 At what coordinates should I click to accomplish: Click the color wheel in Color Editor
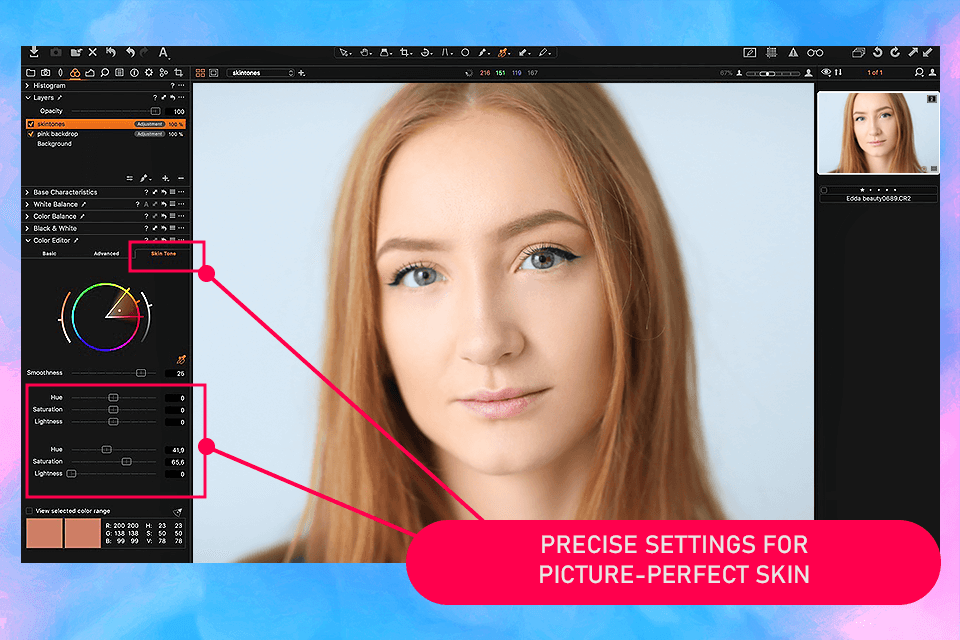pos(106,317)
